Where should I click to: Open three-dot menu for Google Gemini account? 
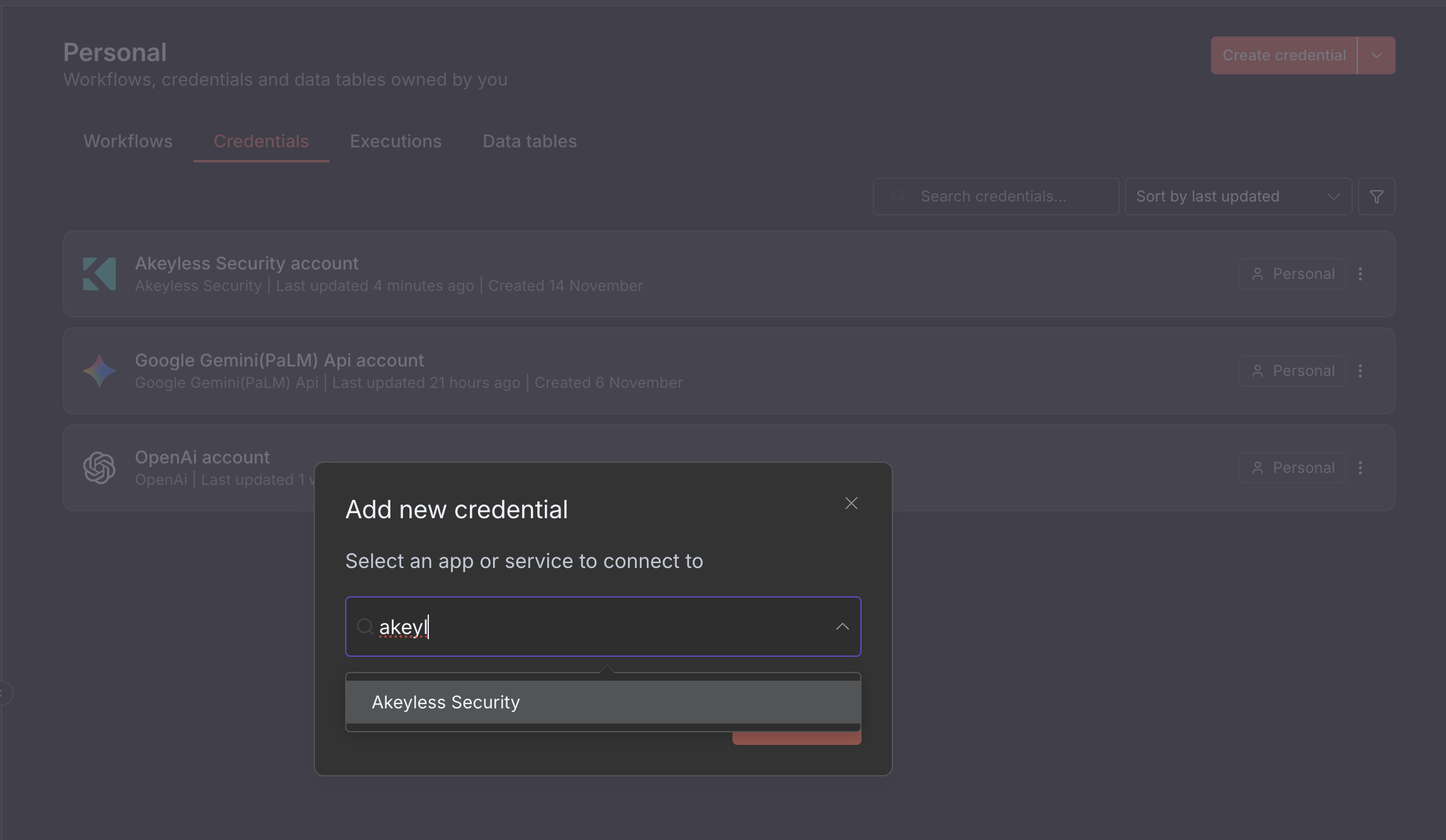tap(1360, 371)
